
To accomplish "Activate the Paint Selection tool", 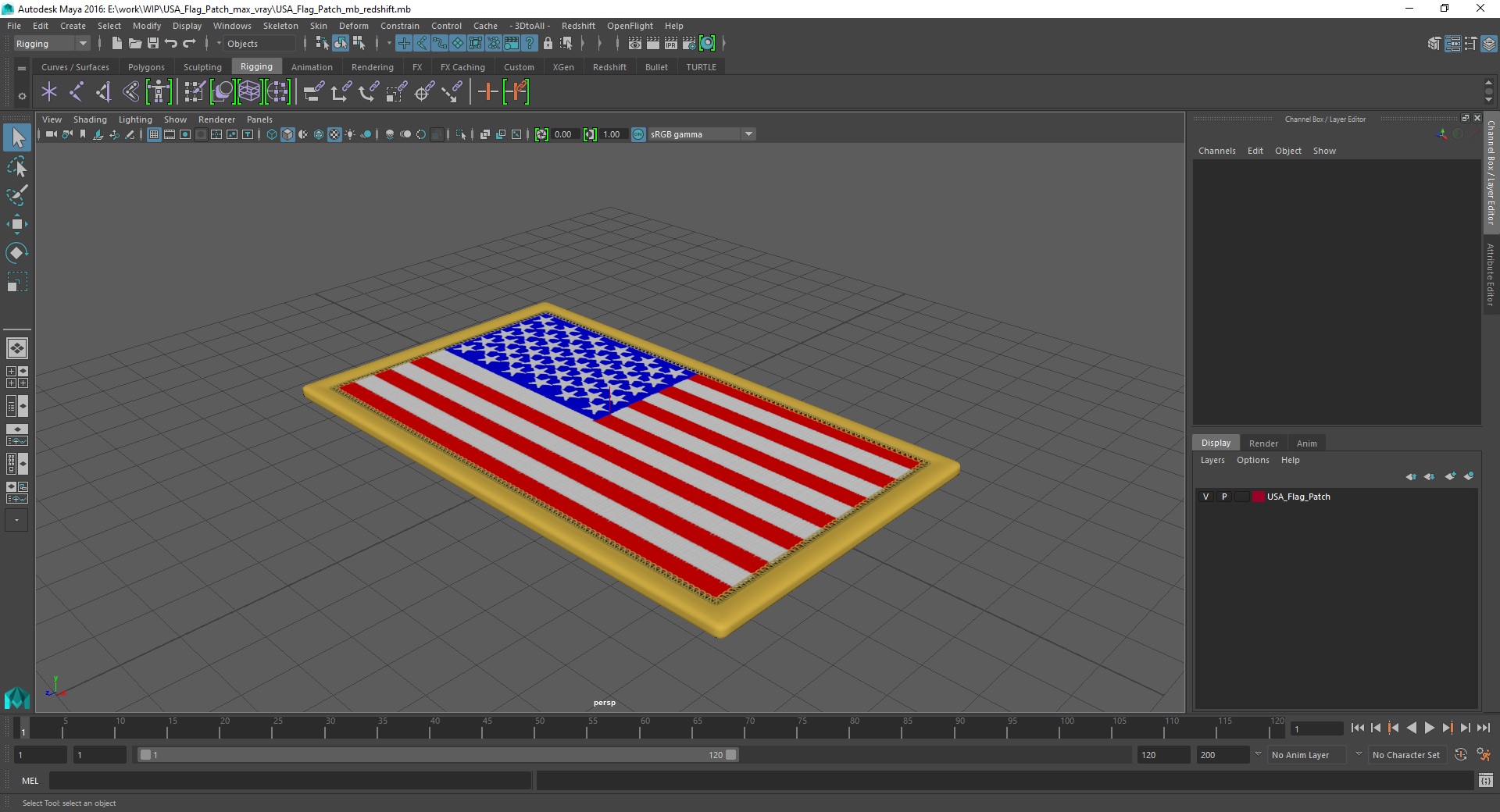I will pyautogui.click(x=17, y=195).
